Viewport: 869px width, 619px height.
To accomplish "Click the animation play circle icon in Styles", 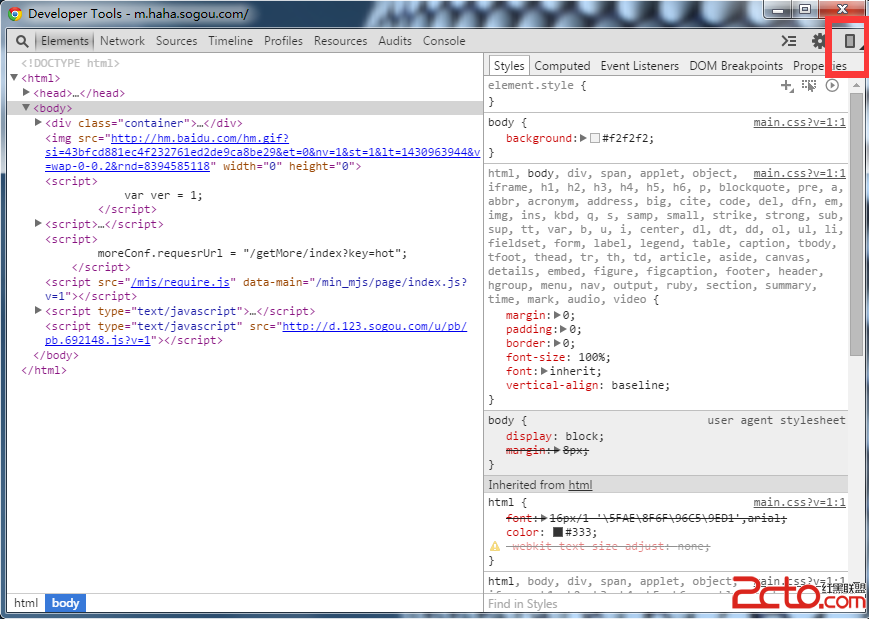I will coord(832,86).
